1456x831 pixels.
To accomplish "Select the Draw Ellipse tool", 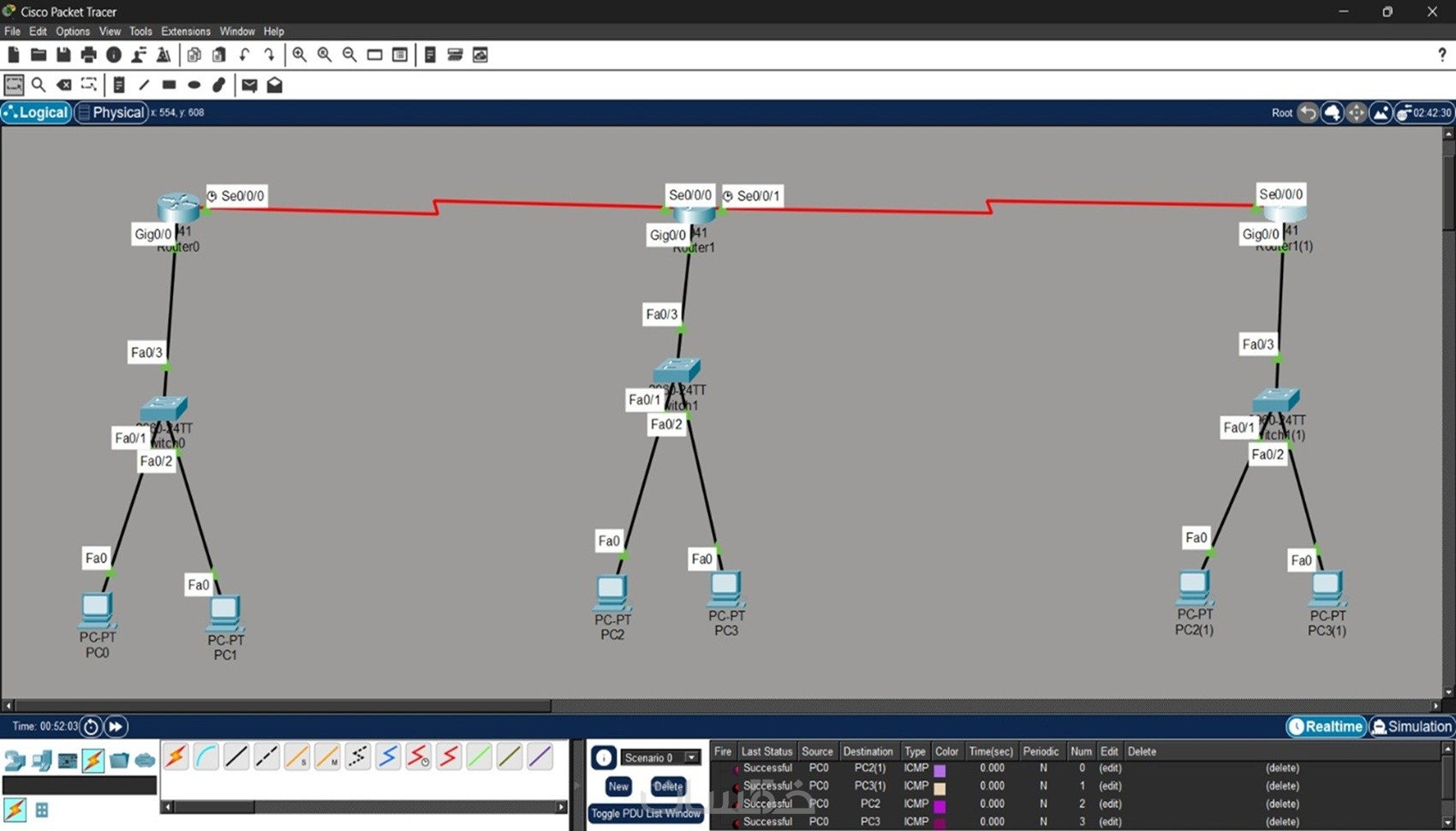I will point(194,85).
